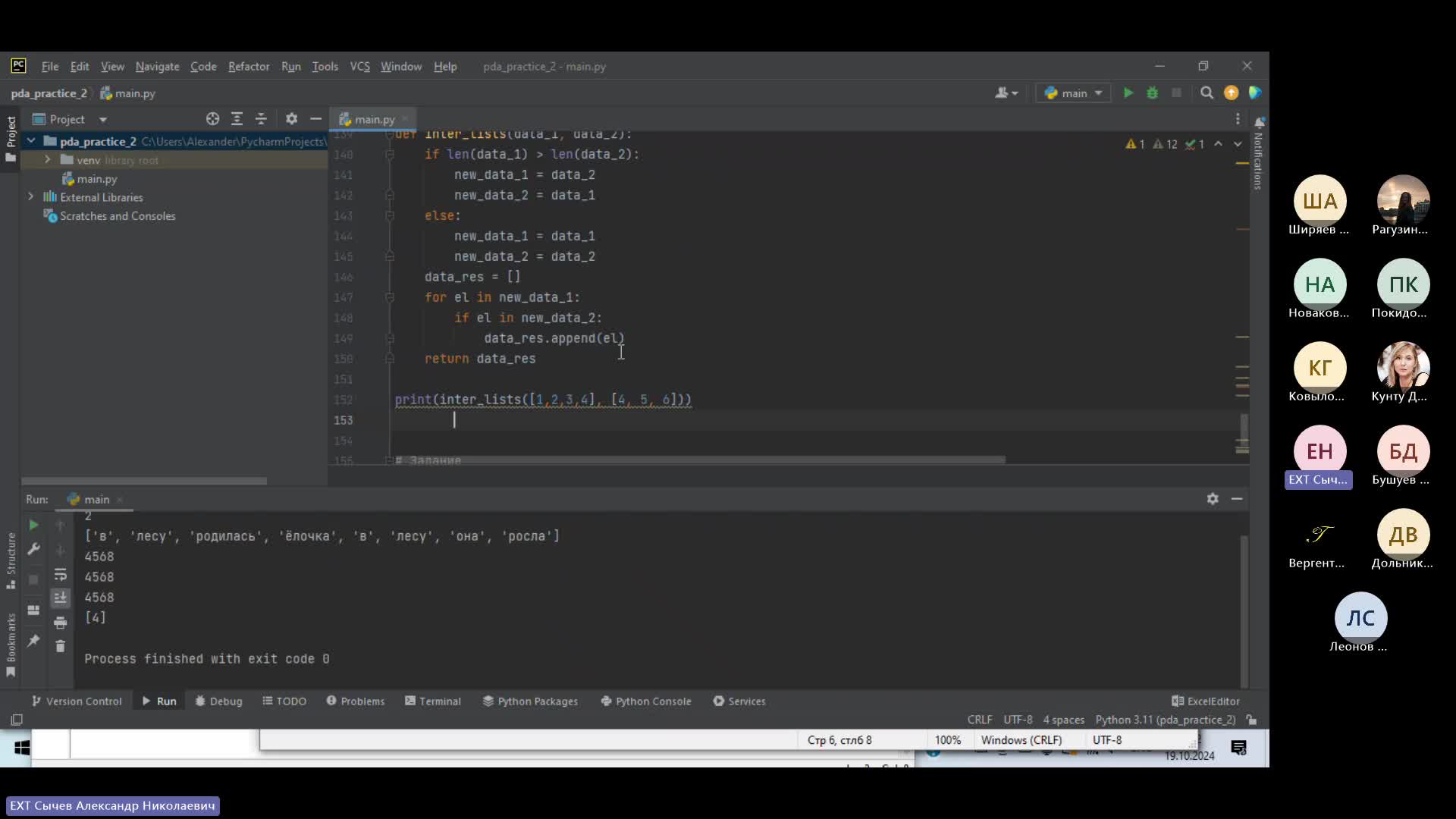Click the wrench icon in Run panel

coord(33,549)
